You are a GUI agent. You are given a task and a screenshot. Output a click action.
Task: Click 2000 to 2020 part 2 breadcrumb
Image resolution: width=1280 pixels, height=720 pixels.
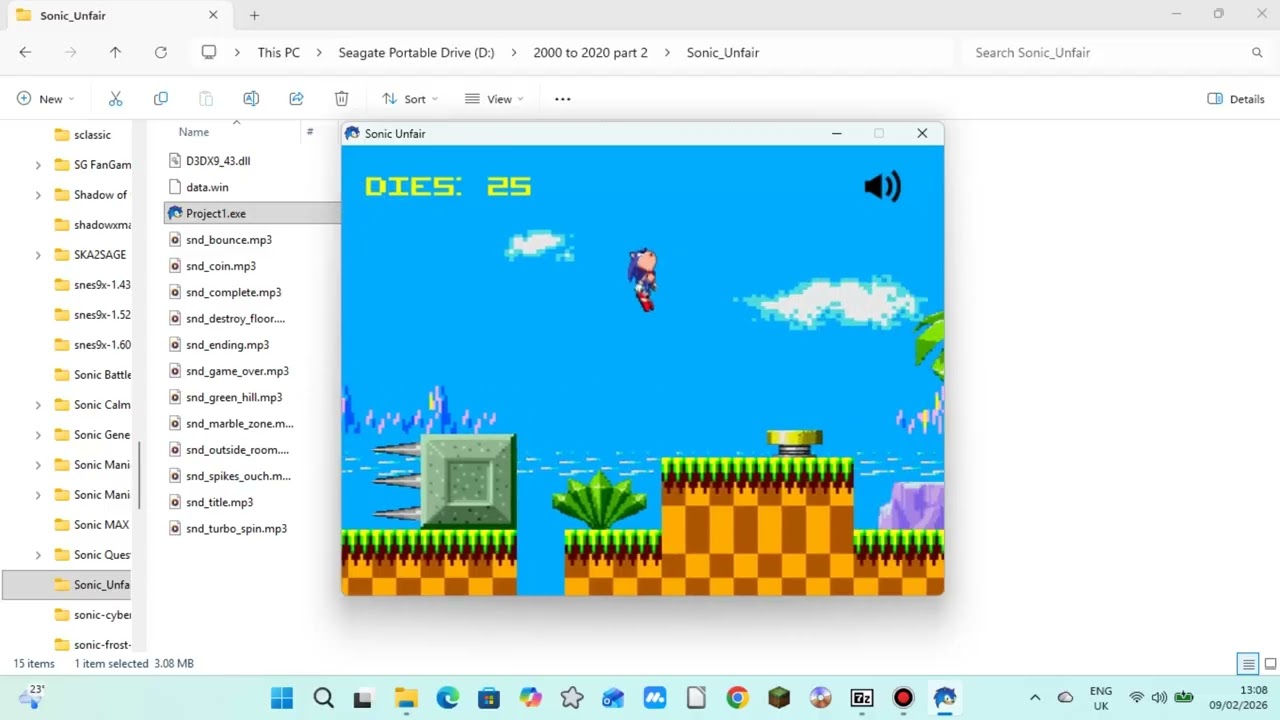[590, 52]
